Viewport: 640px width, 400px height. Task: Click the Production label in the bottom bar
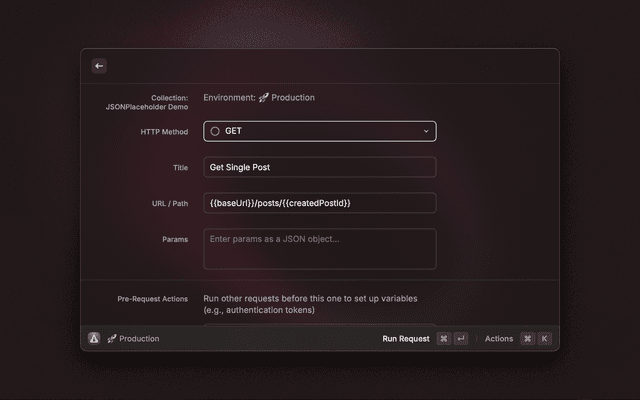[139, 339]
